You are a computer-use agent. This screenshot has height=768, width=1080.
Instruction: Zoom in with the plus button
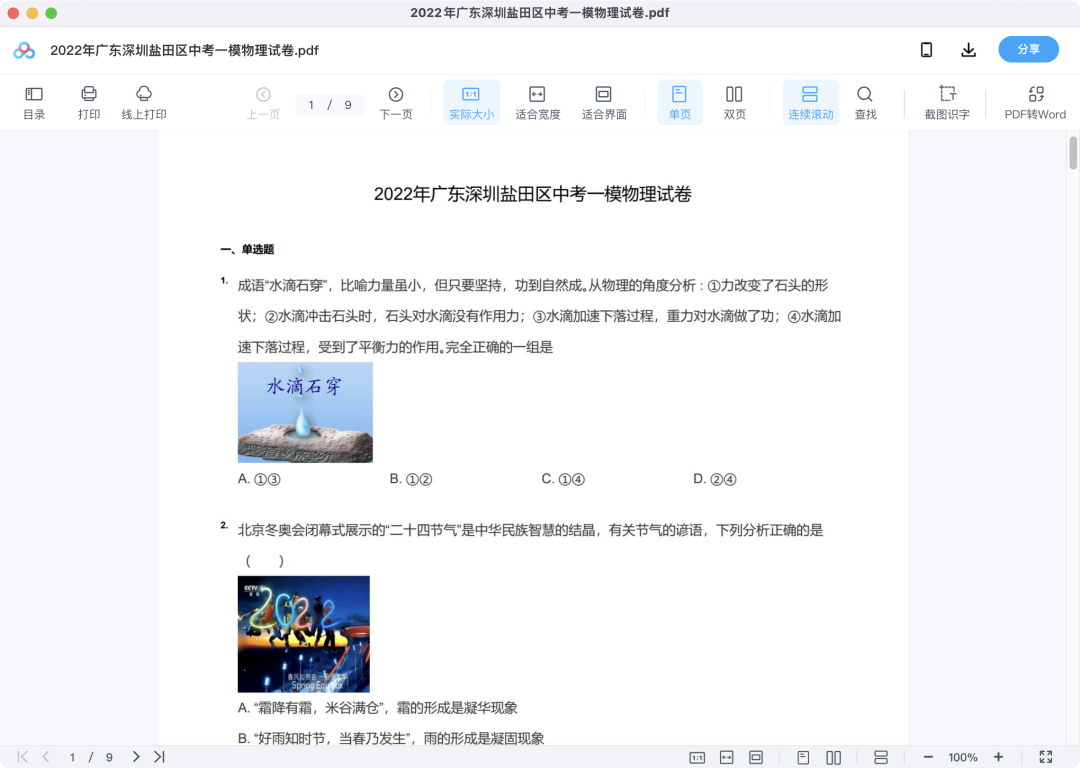(998, 758)
